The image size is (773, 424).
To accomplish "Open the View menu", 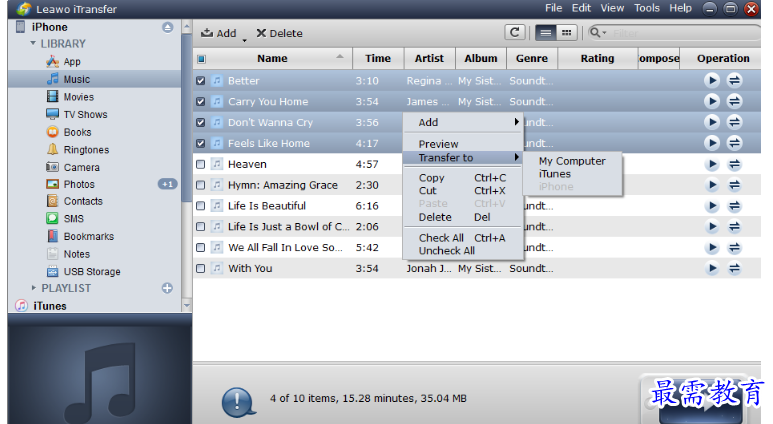I will point(612,8).
